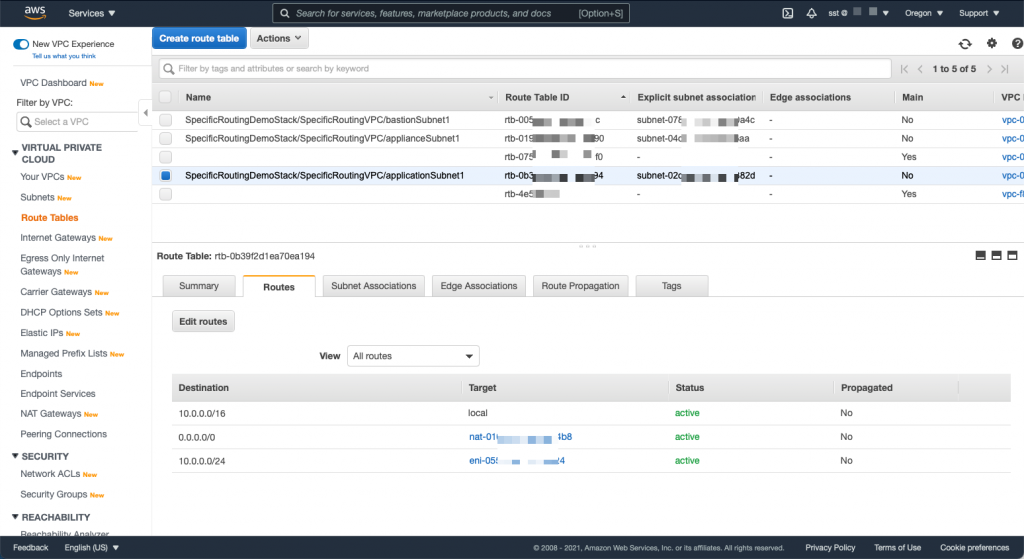Open the Feedback link in footer
Image resolution: width=1024 pixels, height=559 pixels.
coord(31,547)
